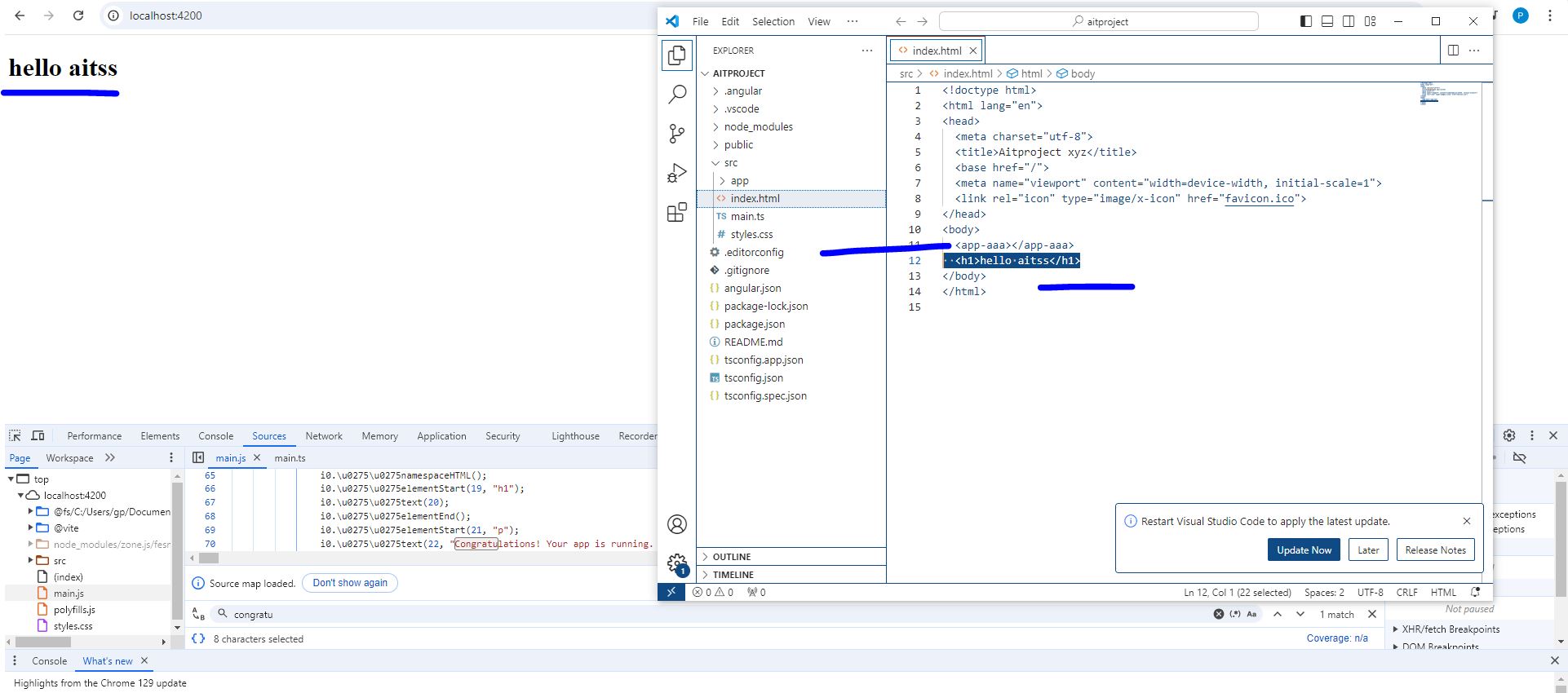
Task: Toggle the VS Code primary side bar layout button
Action: tap(1306, 21)
